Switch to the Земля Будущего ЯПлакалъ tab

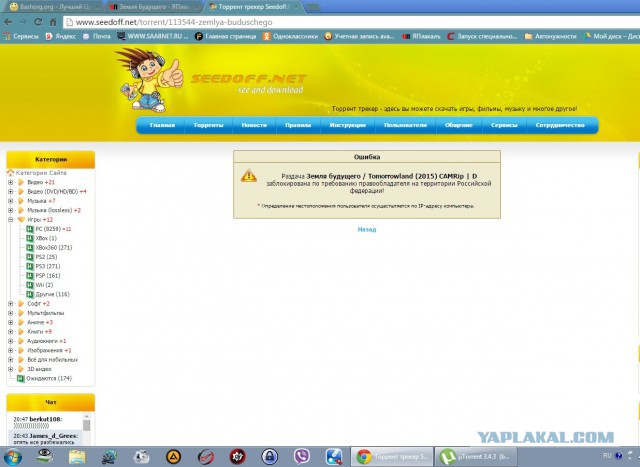click(x=153, y=7)
